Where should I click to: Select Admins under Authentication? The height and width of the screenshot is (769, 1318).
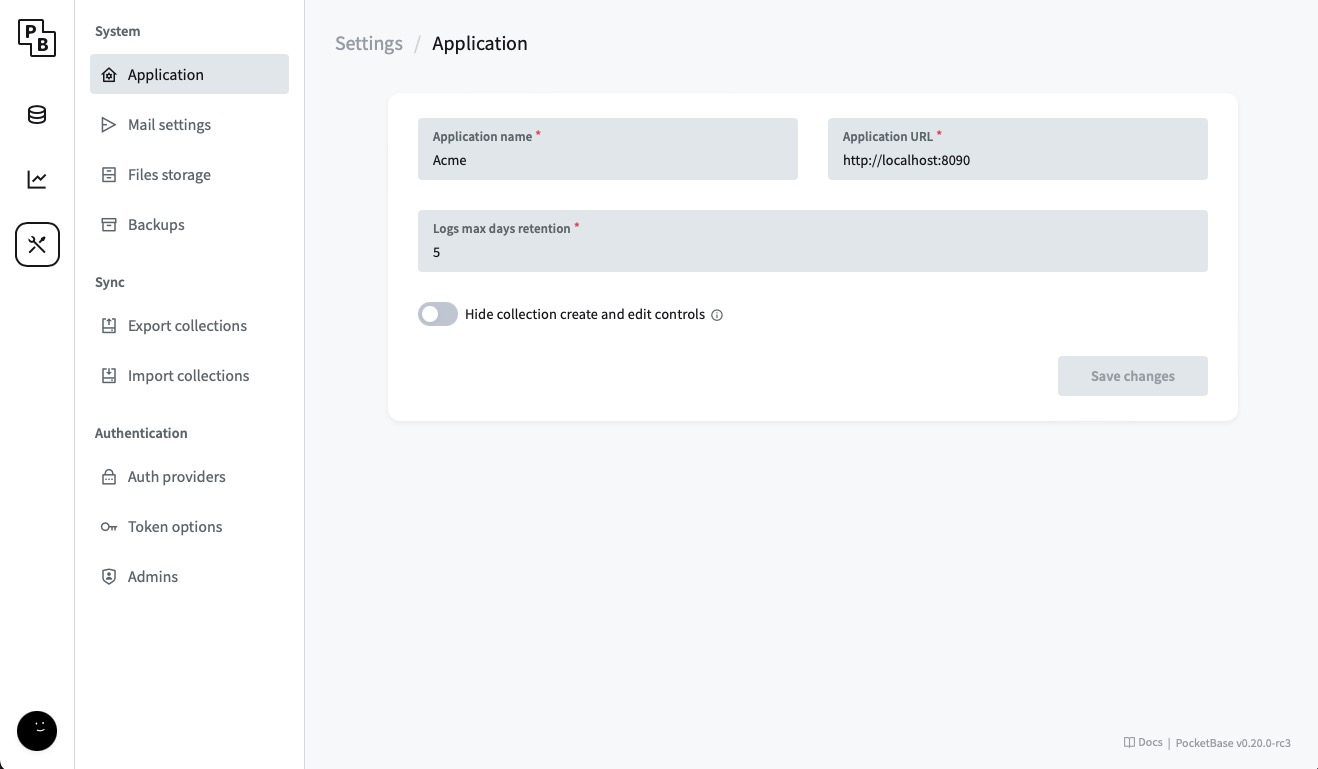click(152, 577)
